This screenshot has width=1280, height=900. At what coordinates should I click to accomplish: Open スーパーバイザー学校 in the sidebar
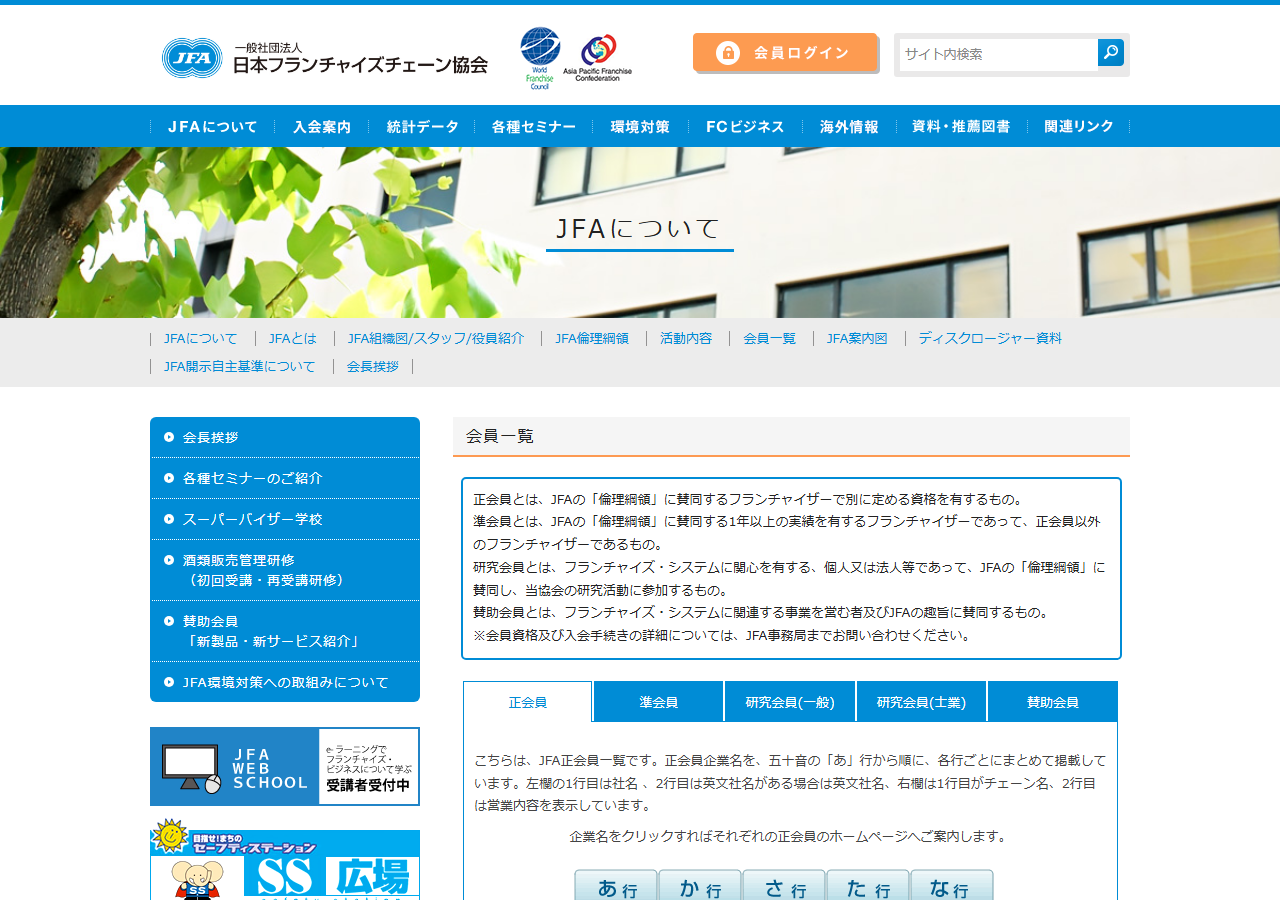[285, 519]
